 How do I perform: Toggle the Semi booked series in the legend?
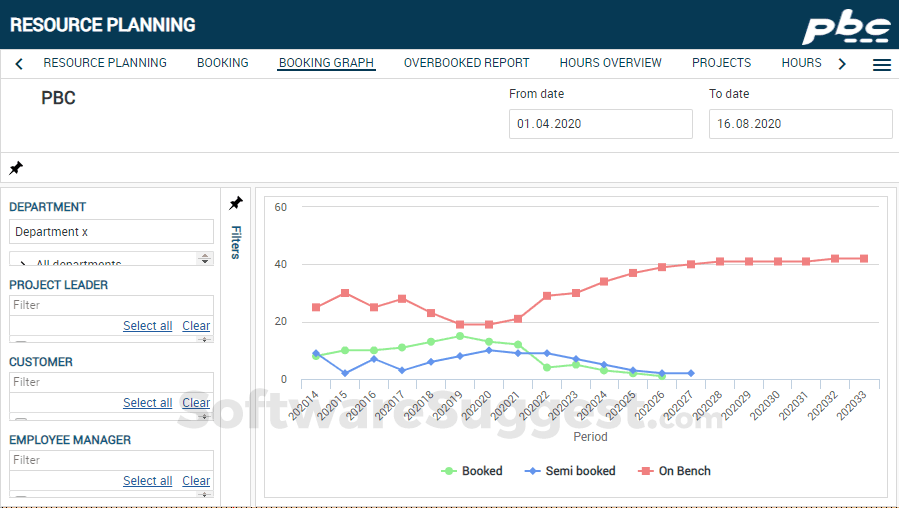571,471
